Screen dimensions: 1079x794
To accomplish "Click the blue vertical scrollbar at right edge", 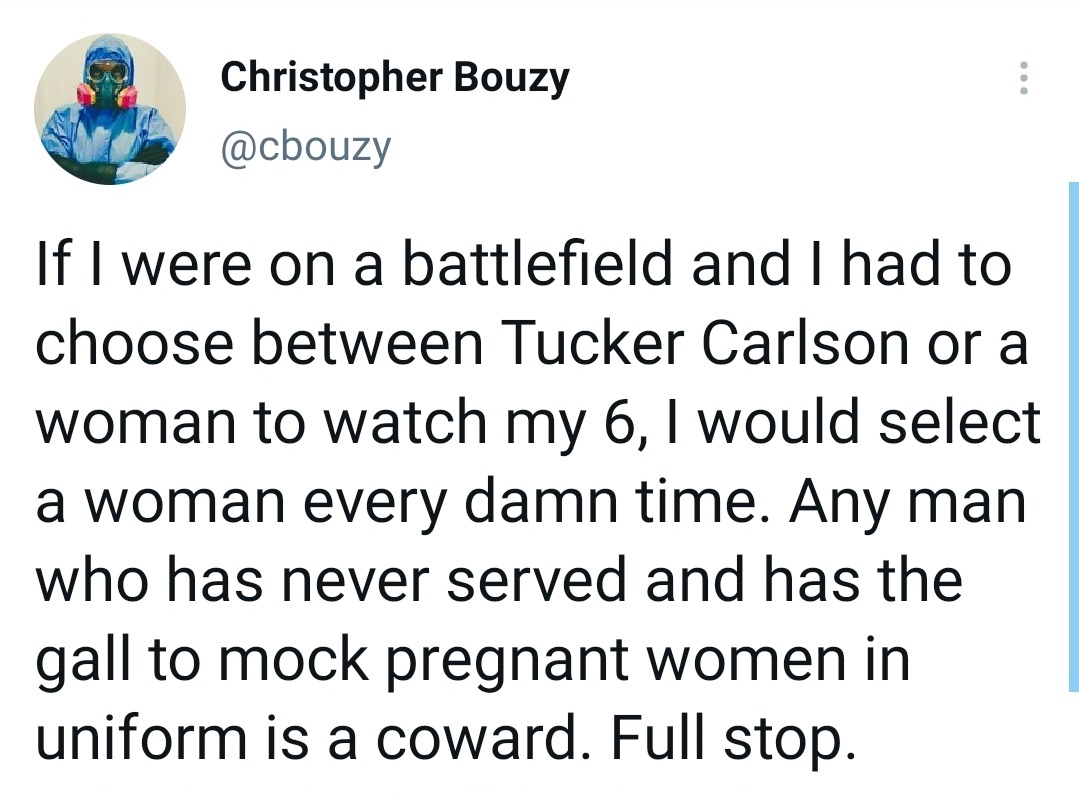I will click(1073, 436).
